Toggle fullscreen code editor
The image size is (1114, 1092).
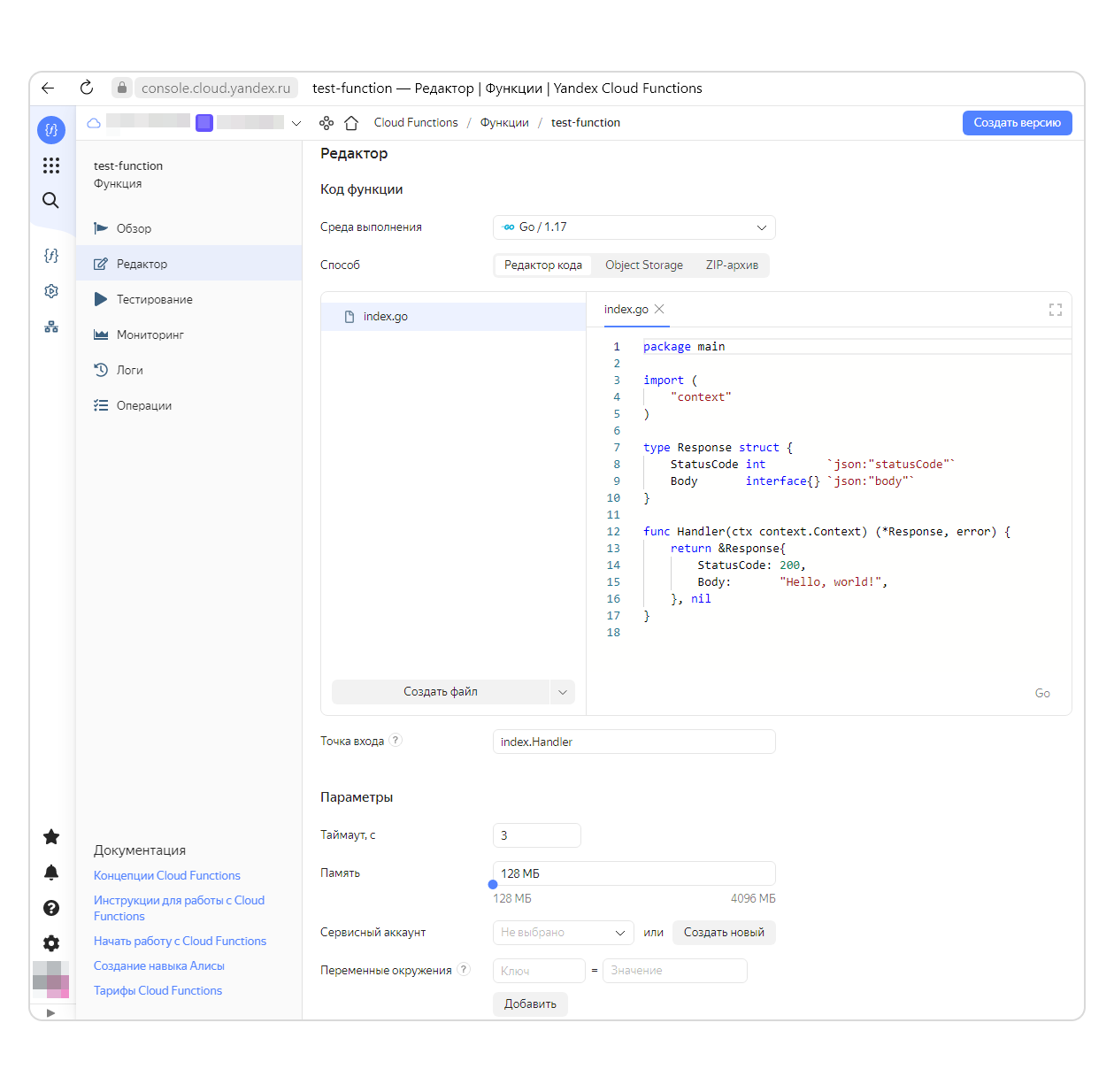pos(1056,310)
